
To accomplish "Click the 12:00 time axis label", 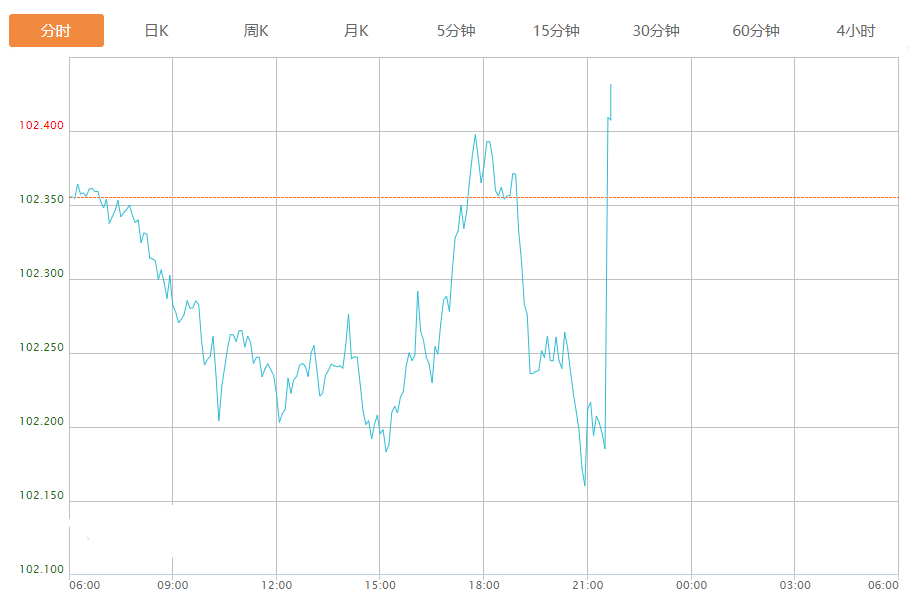I will pos(277,585).
